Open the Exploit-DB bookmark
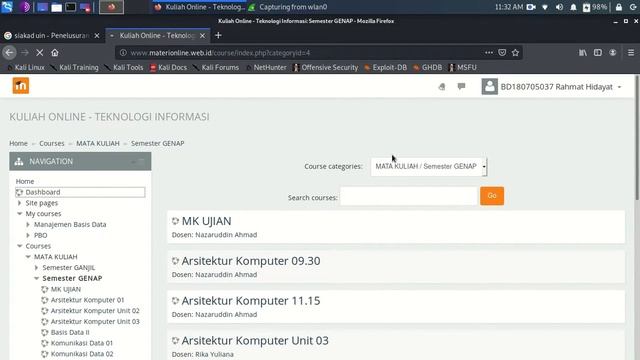The height and width of the screenshot is (360, 640). tap(385, 67)
